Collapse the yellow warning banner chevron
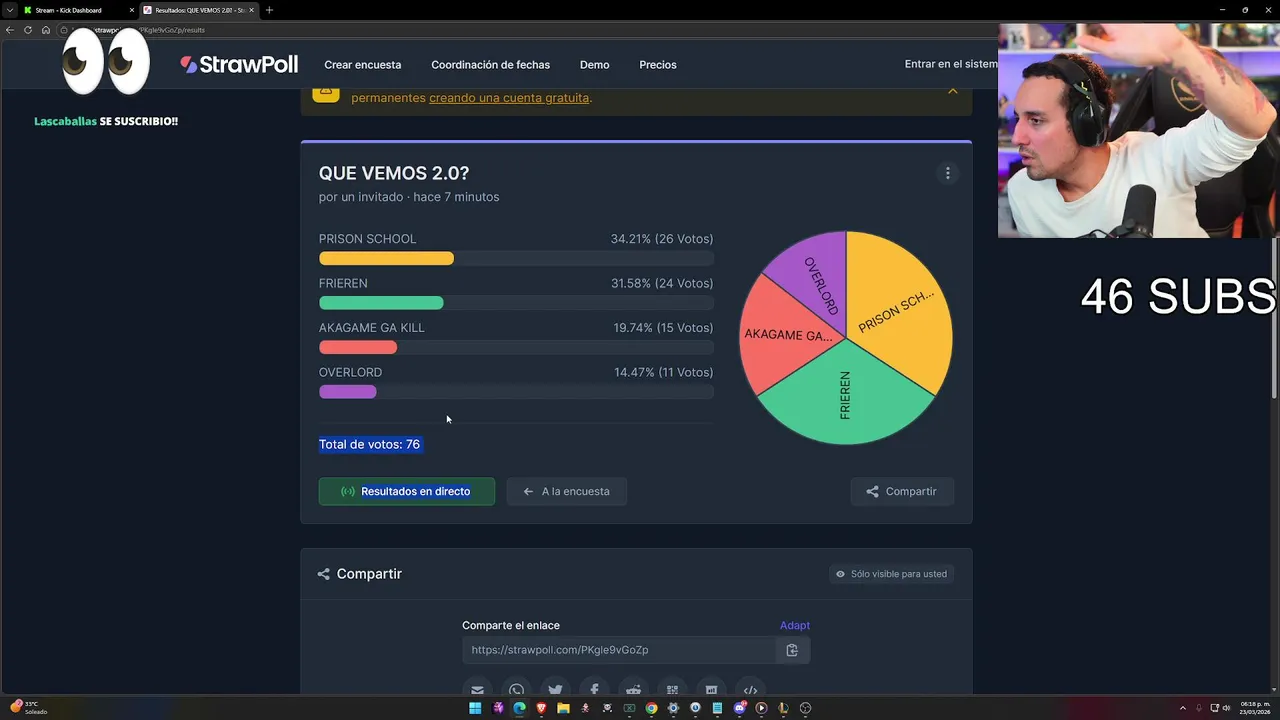 pyautogui.click(x=952, y=91)
